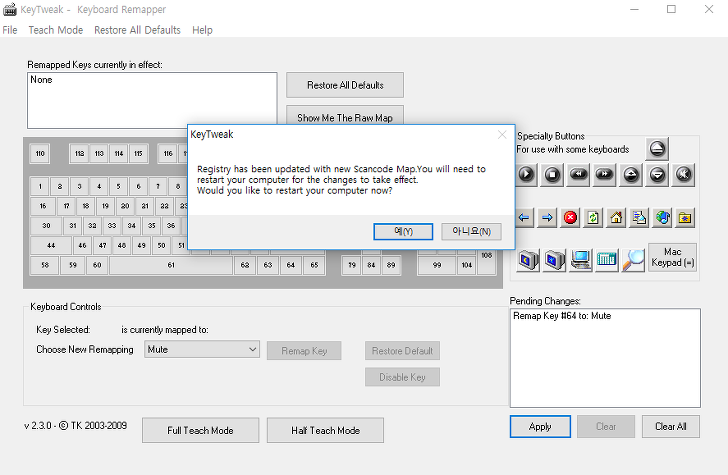Select keyboard key 115
Screen dimensions: 728x475
(x=138, y=154)
